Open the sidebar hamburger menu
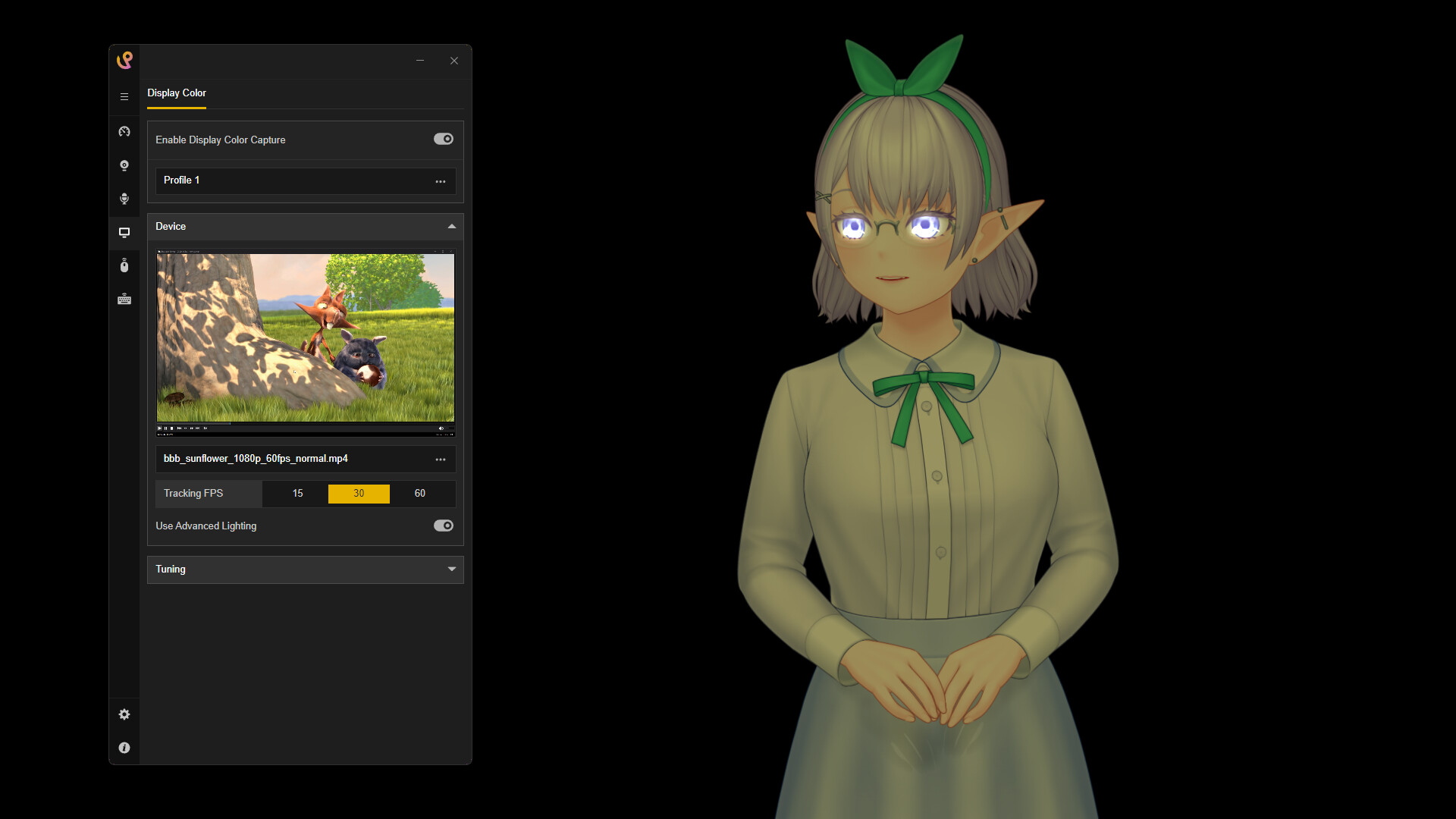 pyautogui.click(x=124, y=96)
